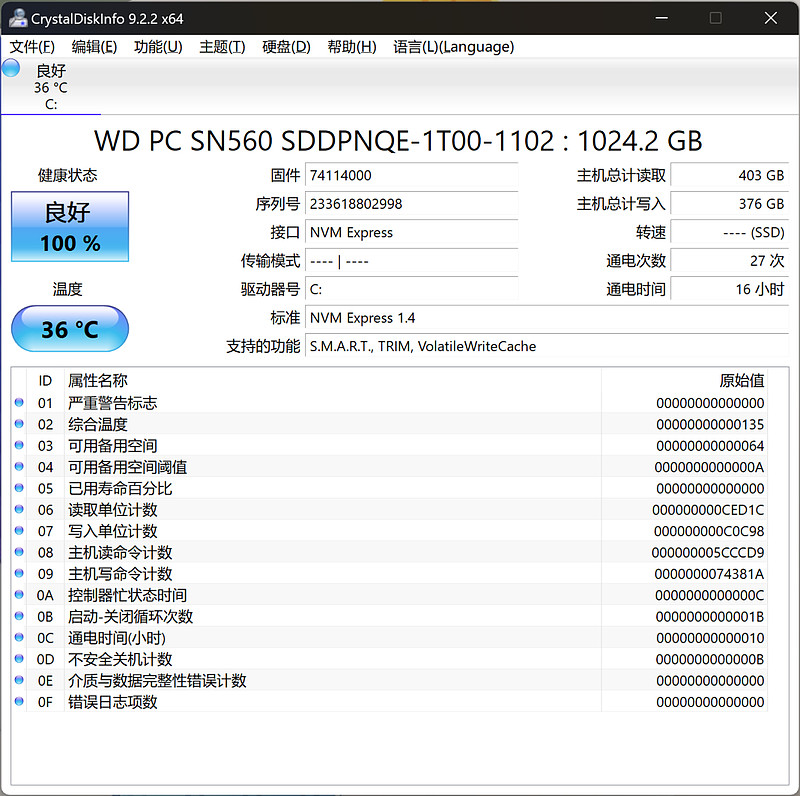Click status dot for 写入单位计数 row
800x796 pixels.
[x=19, y=531]
